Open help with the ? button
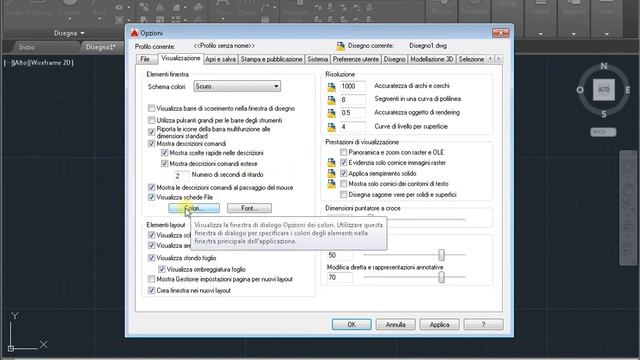 [483, 324]
